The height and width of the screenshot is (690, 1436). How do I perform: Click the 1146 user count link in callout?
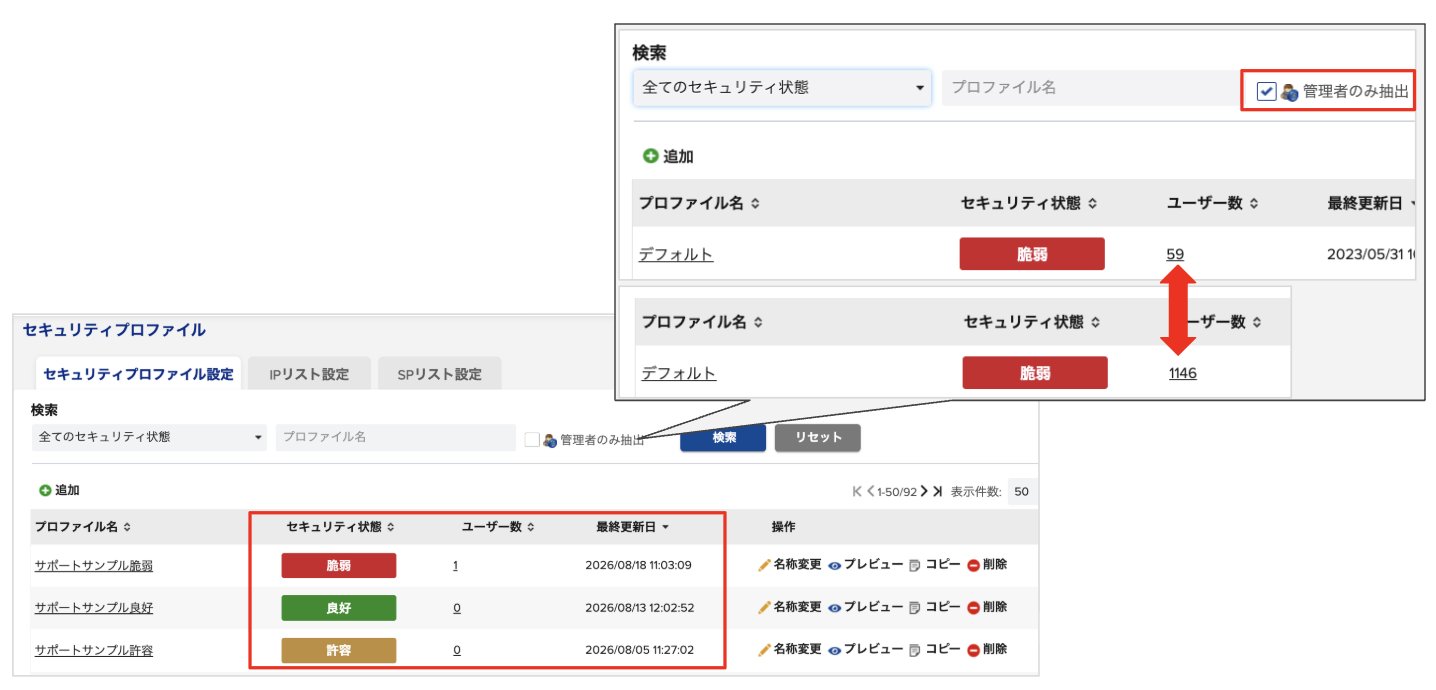(1183, 373)
